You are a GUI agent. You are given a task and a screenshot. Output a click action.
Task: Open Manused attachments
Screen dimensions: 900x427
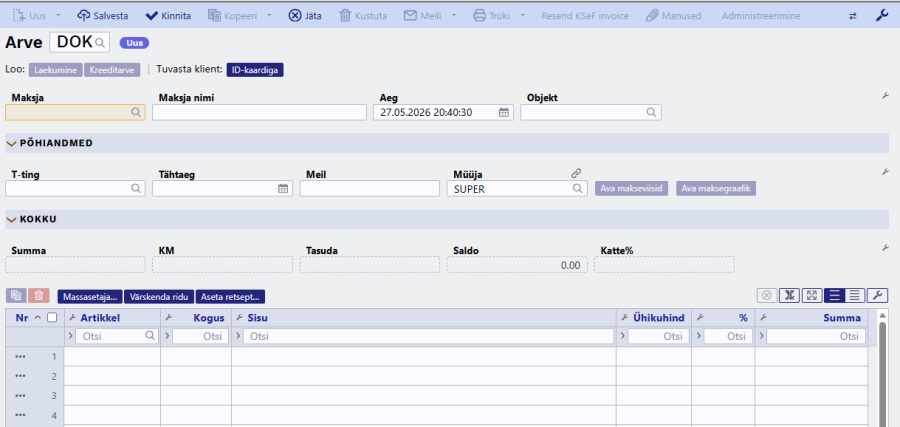[673, 15]
